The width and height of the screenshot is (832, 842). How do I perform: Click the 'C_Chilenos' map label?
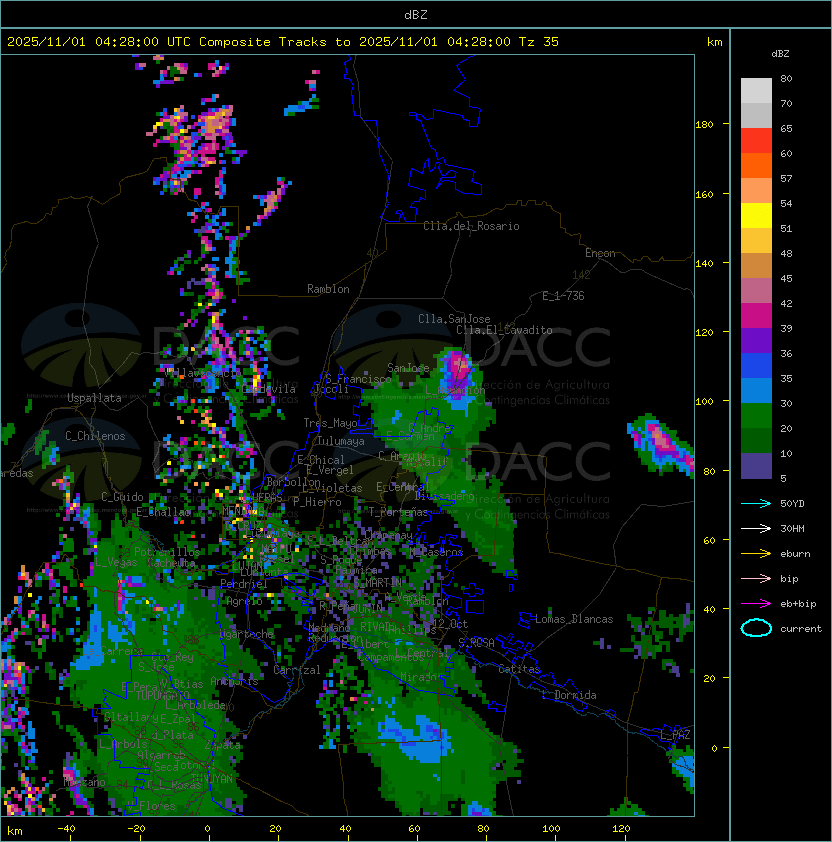[x=95, y=436]
